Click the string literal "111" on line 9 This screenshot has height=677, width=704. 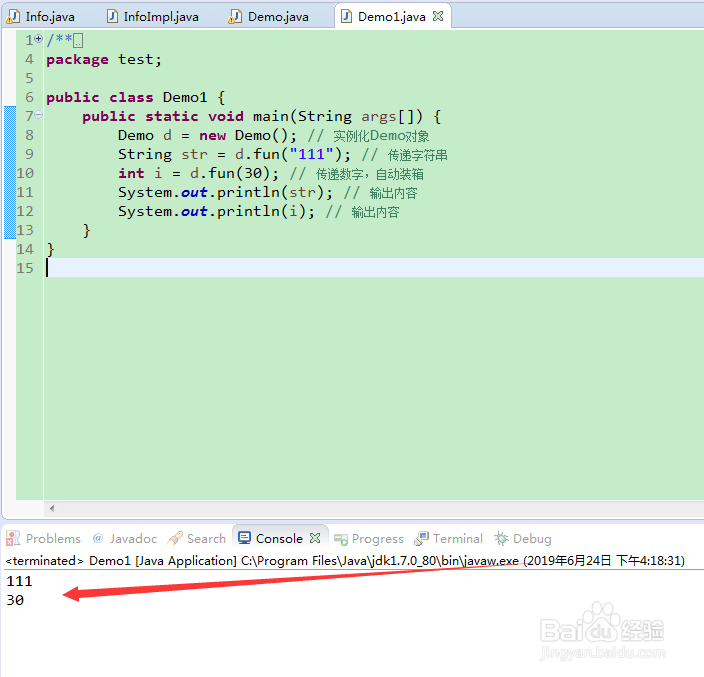tap(311, 154)
